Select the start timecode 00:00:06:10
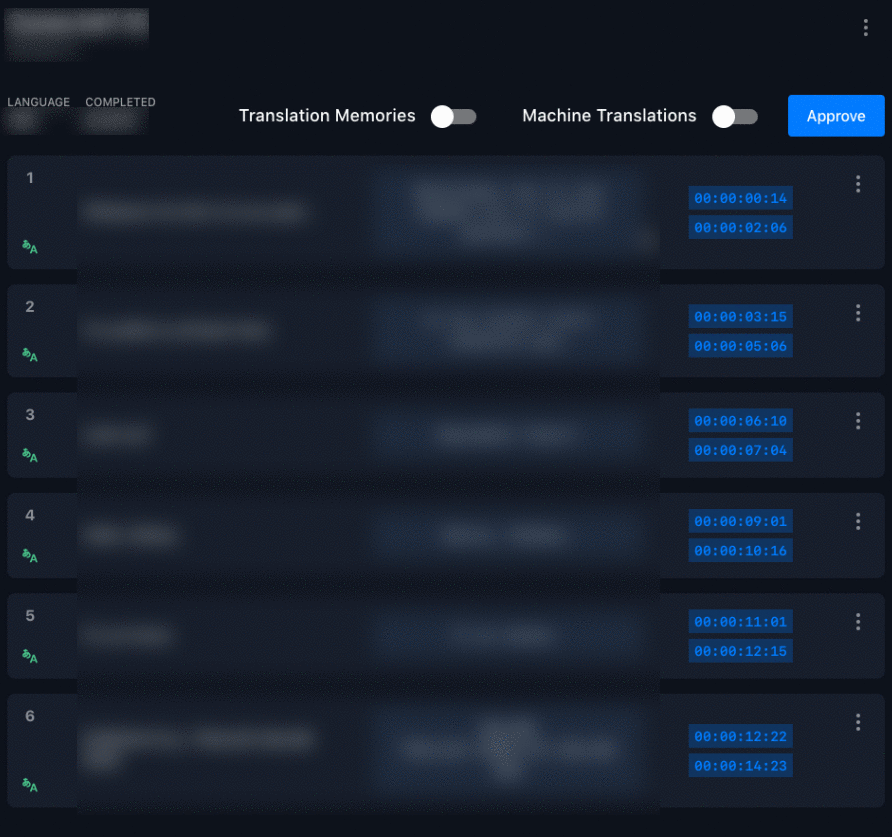This screenshot has width=892, height=837. pos(740,421)
